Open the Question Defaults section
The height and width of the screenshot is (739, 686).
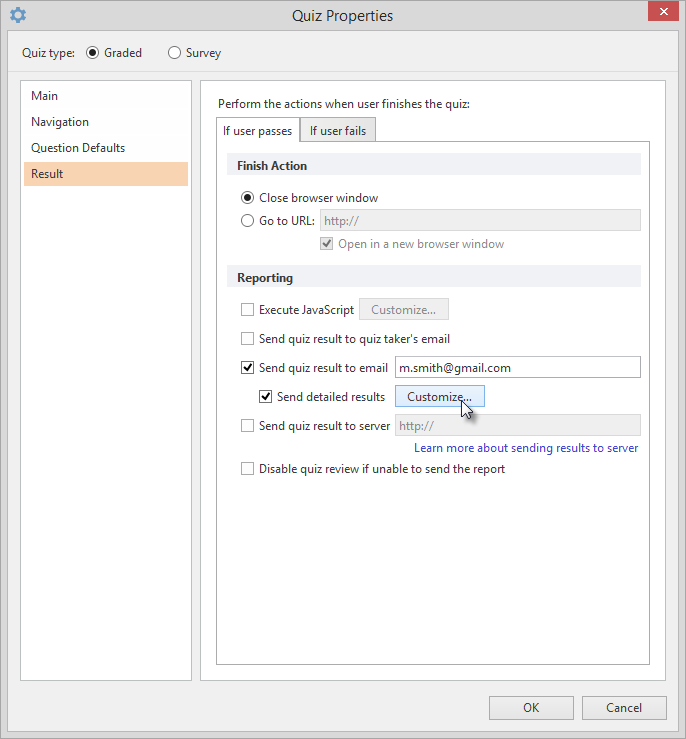[x=78, y=148]
